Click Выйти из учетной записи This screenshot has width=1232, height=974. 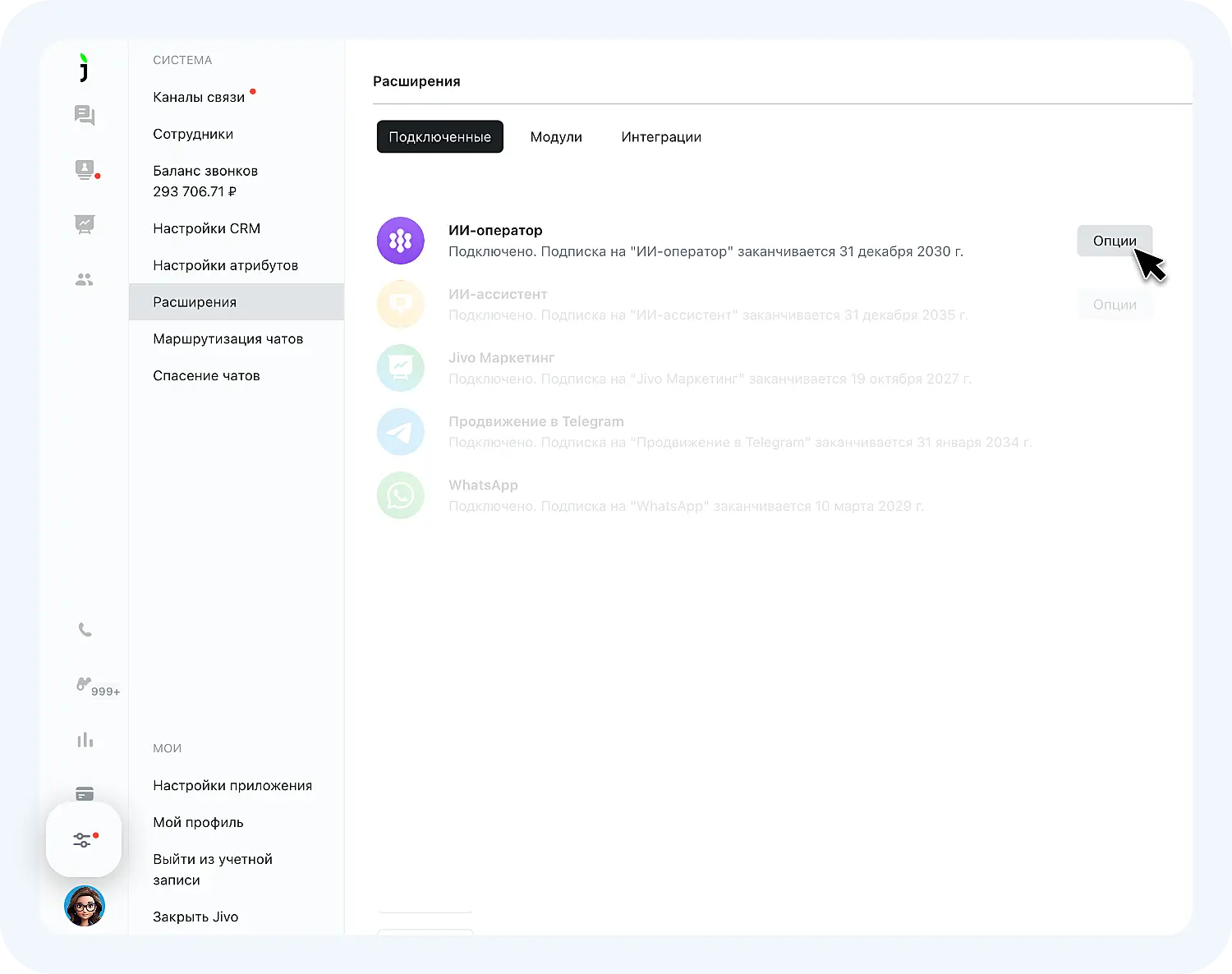[x=213, y=869]
